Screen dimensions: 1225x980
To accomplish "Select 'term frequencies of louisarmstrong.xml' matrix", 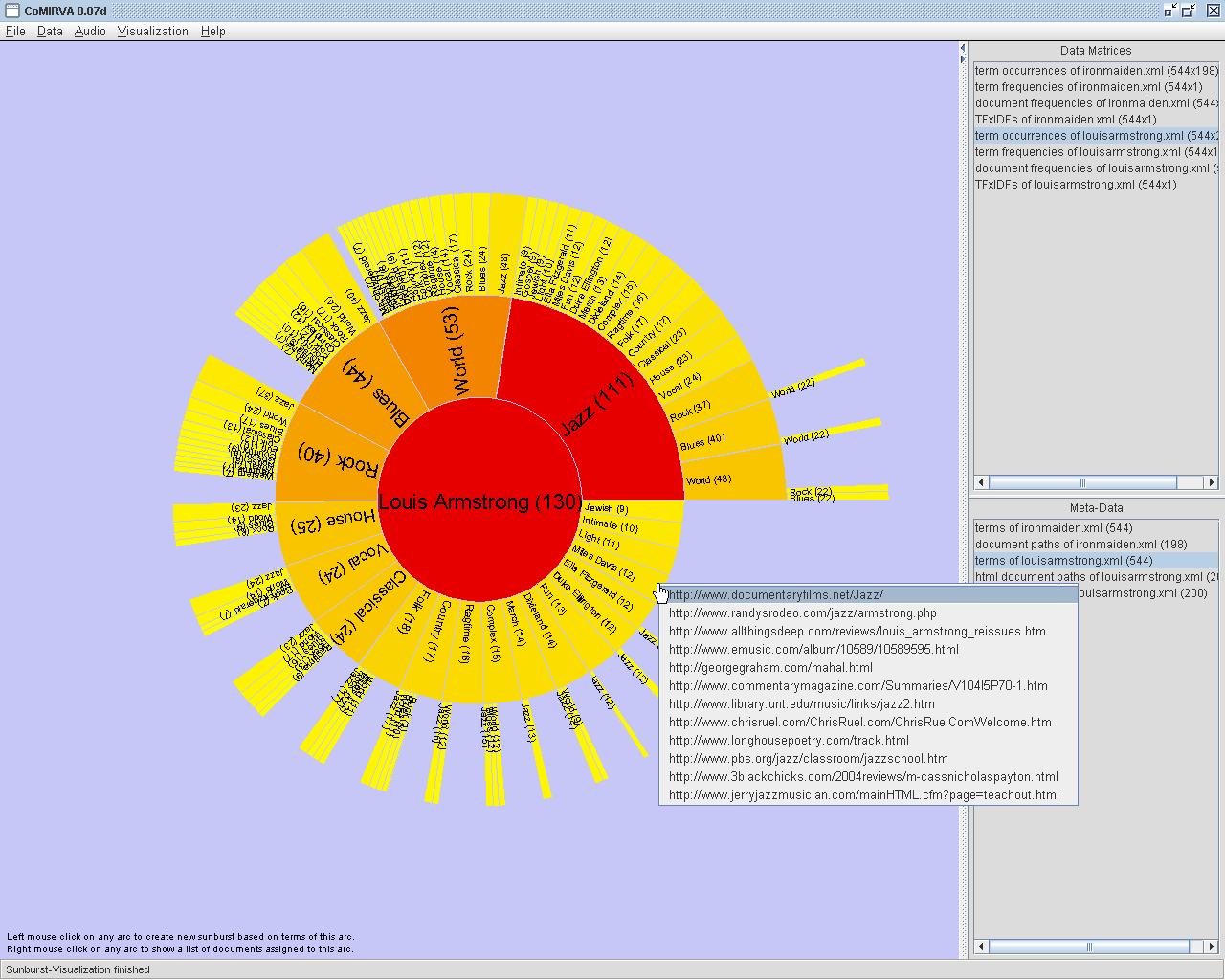I will [x=1096, y=151].
